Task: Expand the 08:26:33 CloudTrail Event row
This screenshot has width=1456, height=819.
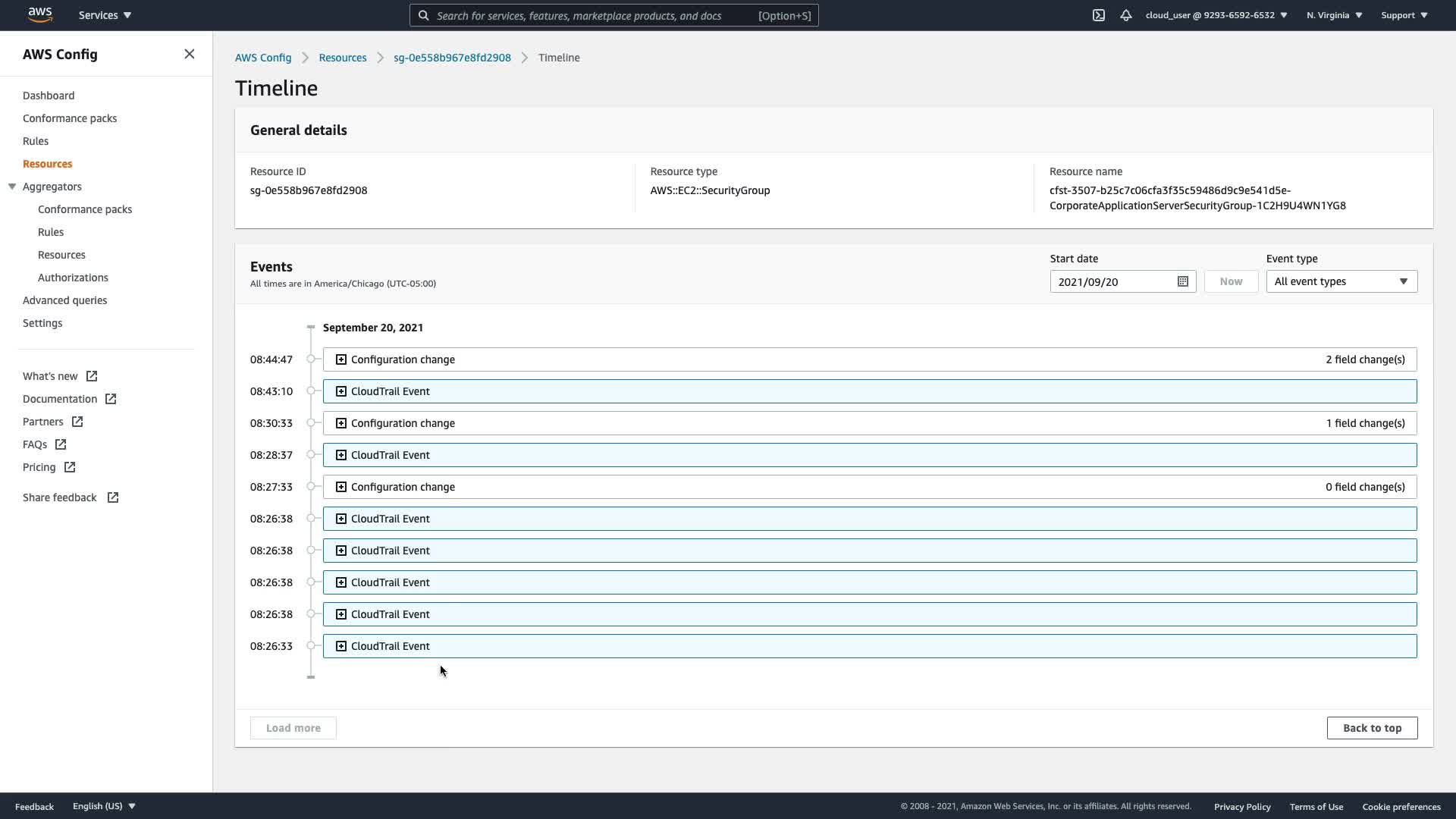Action: [x=341, y=646]
